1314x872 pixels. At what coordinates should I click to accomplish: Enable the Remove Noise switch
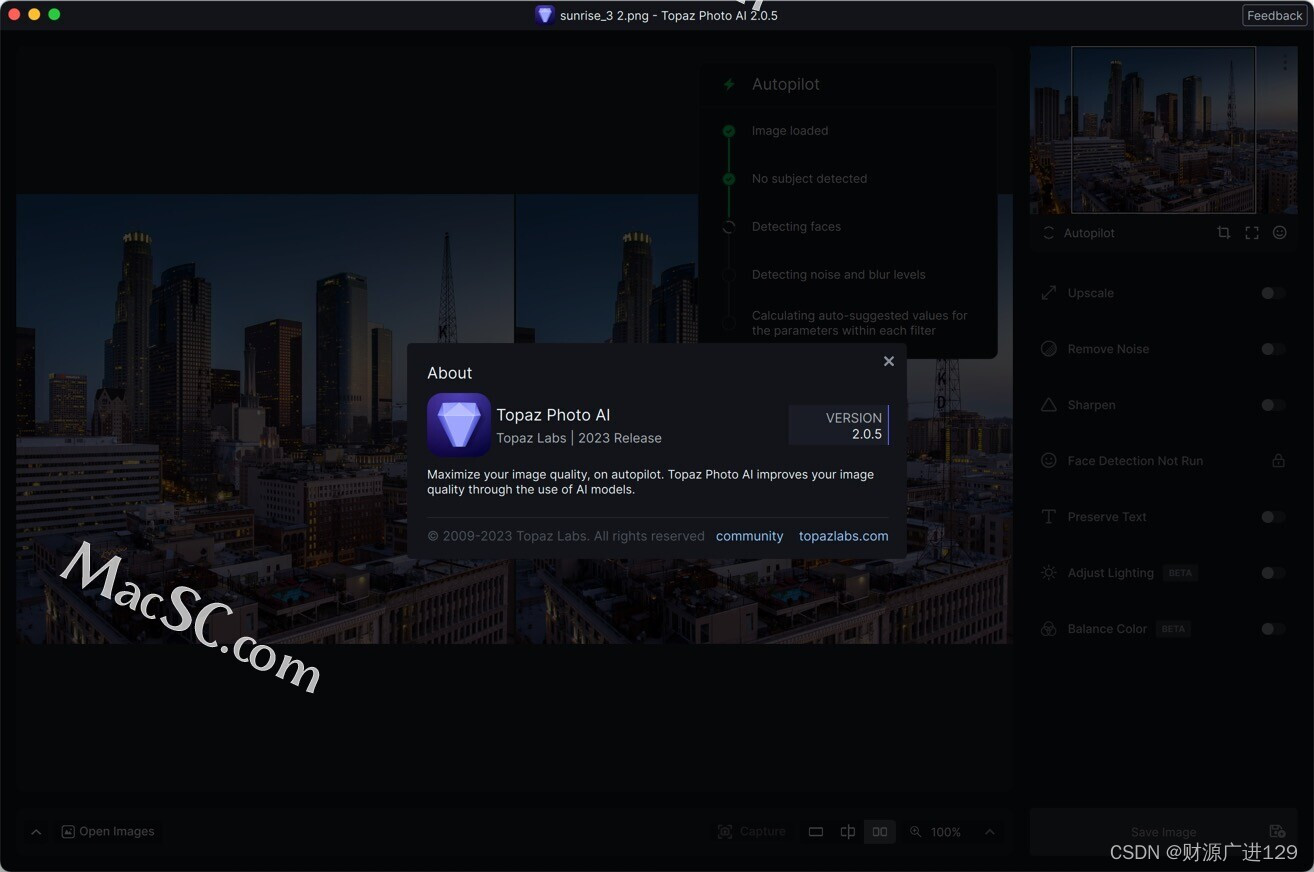pyautogui.click(x=1272, y=349)
